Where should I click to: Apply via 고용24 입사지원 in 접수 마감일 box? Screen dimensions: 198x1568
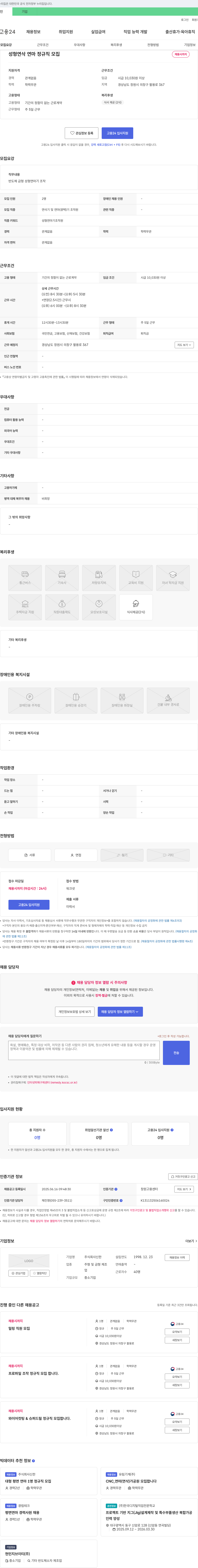pyautogui.click(x=29, y=905)
